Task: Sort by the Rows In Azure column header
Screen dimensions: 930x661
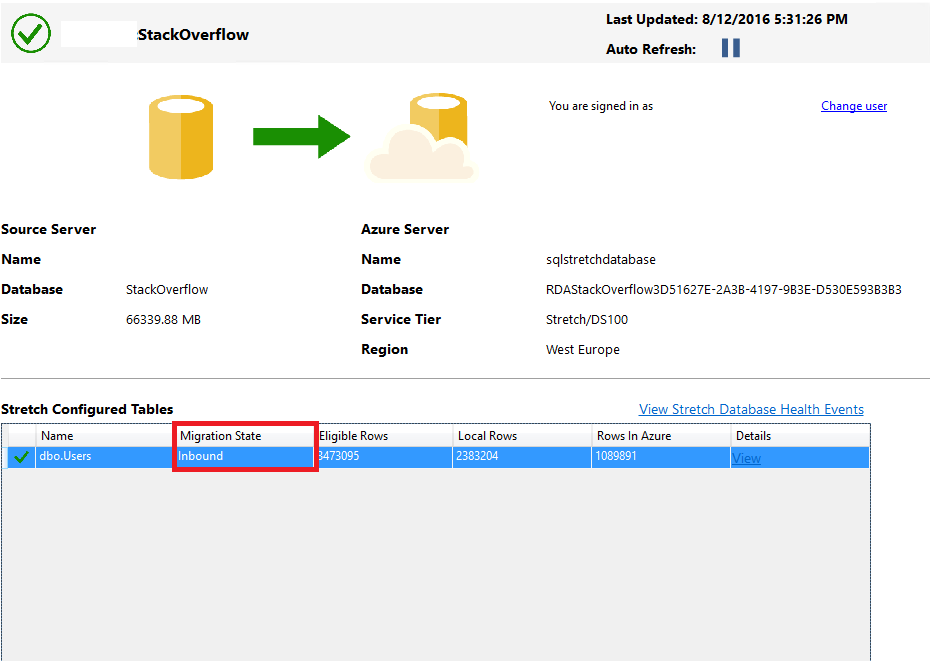Action: (661, 436)
